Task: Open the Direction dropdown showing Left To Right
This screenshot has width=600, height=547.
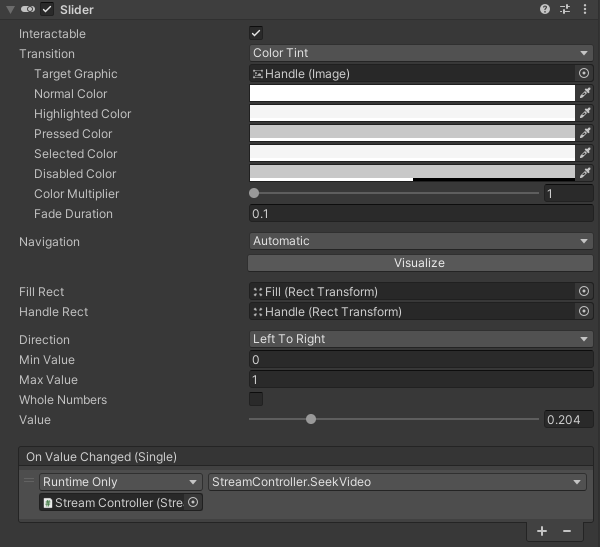Action: pyautogui.click(x=421, y=339)
